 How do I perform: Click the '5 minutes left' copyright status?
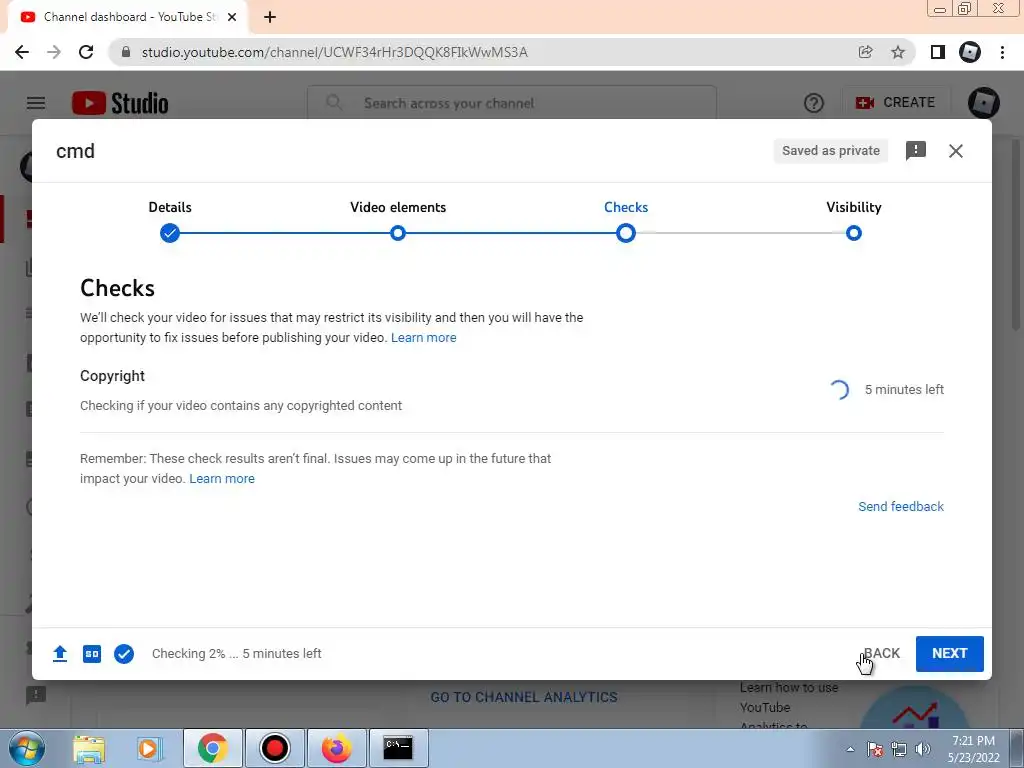[904, 390]
